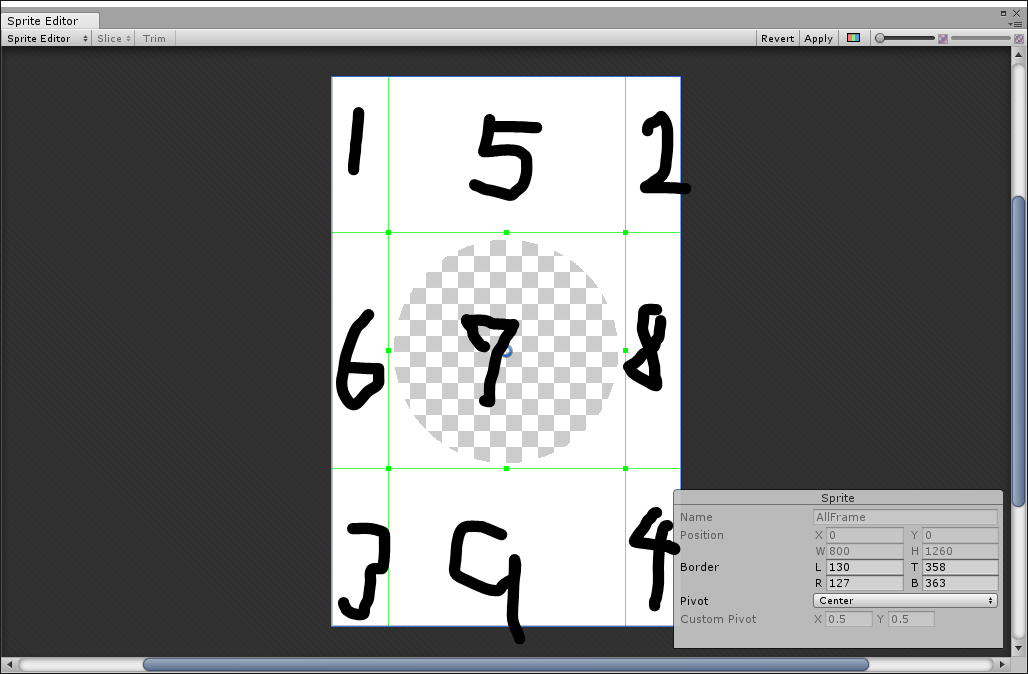Open the Sprite Editor window options menu icon

[x=1017, y=24]
